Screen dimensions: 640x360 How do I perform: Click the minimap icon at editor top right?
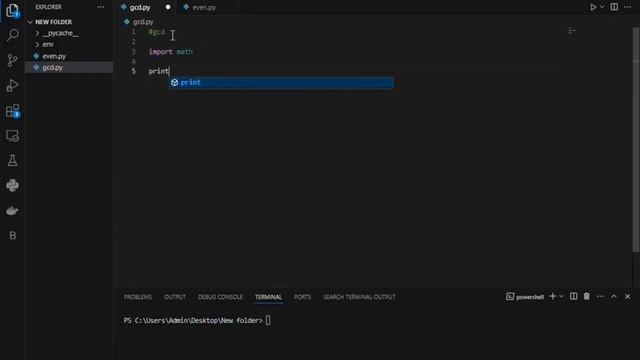(x=572, y=31)
